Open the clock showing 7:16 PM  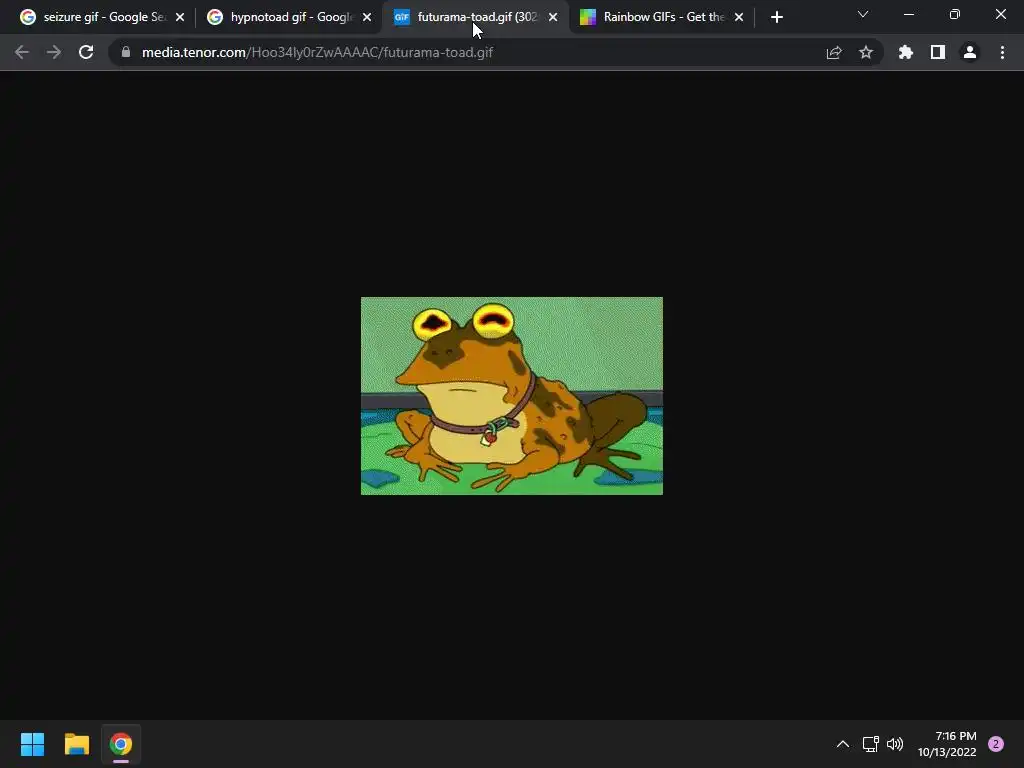coord(947,744)
